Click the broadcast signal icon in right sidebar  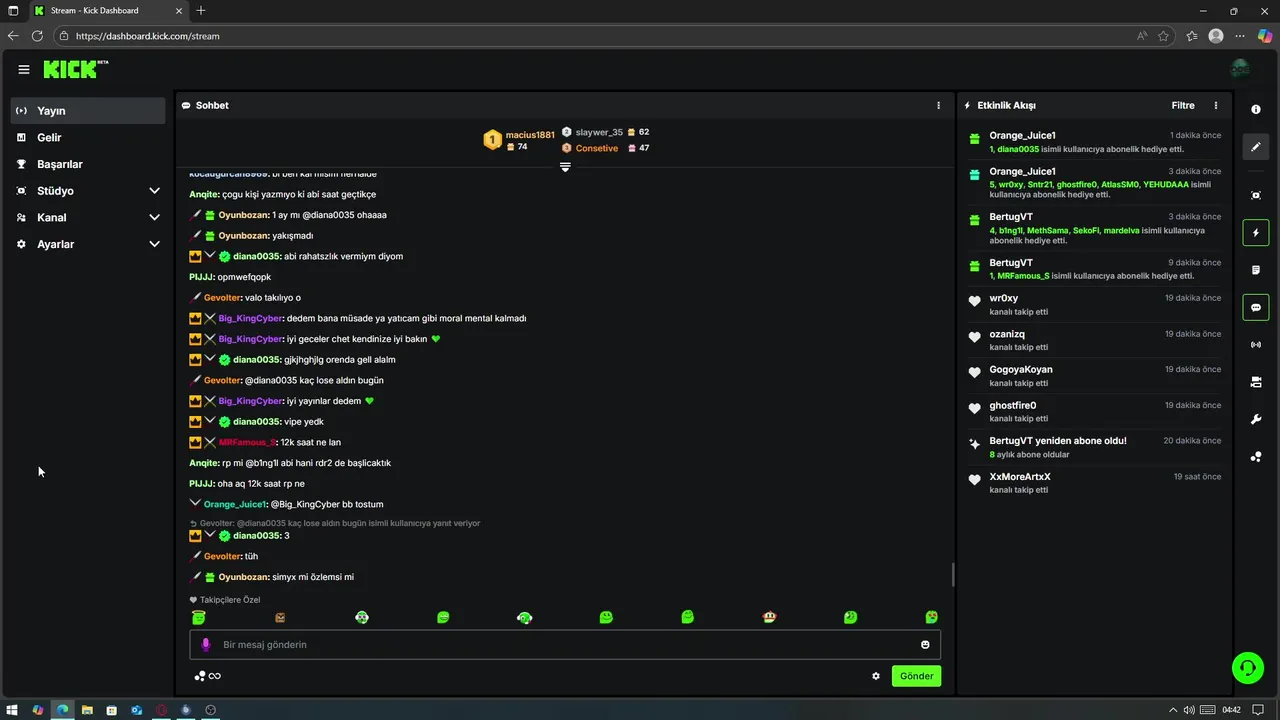coord(1256,345)
